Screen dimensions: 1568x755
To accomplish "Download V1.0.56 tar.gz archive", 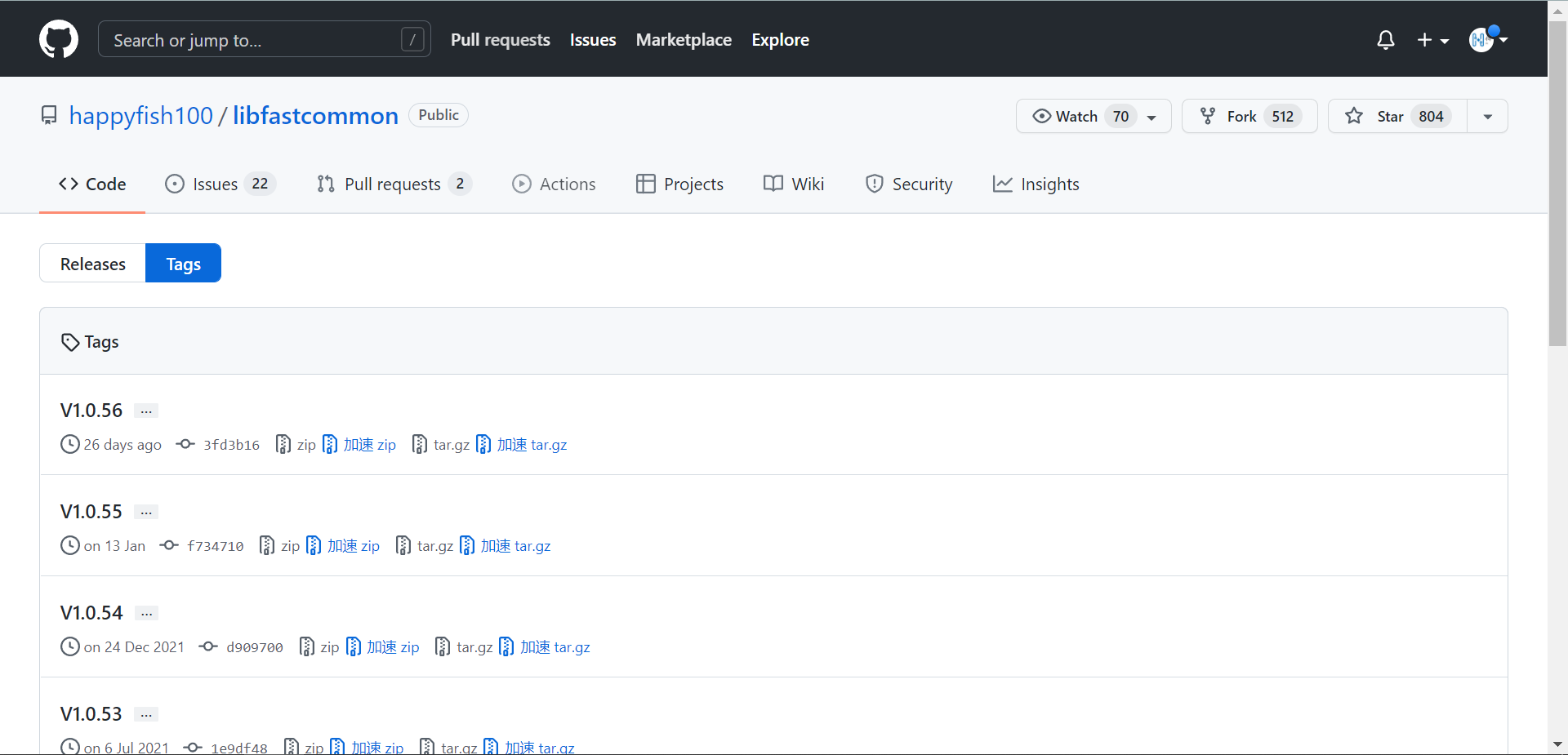I will tap(441, 444).
